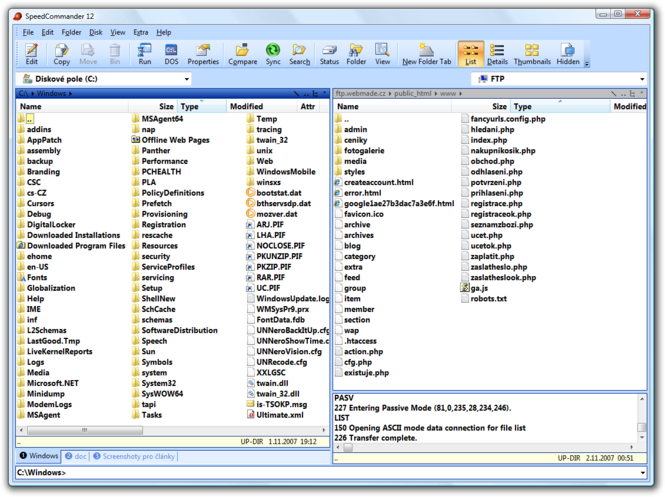Switch to the doc folder tab
This screenshot has height=497, width=665.
tap(76, 457)
